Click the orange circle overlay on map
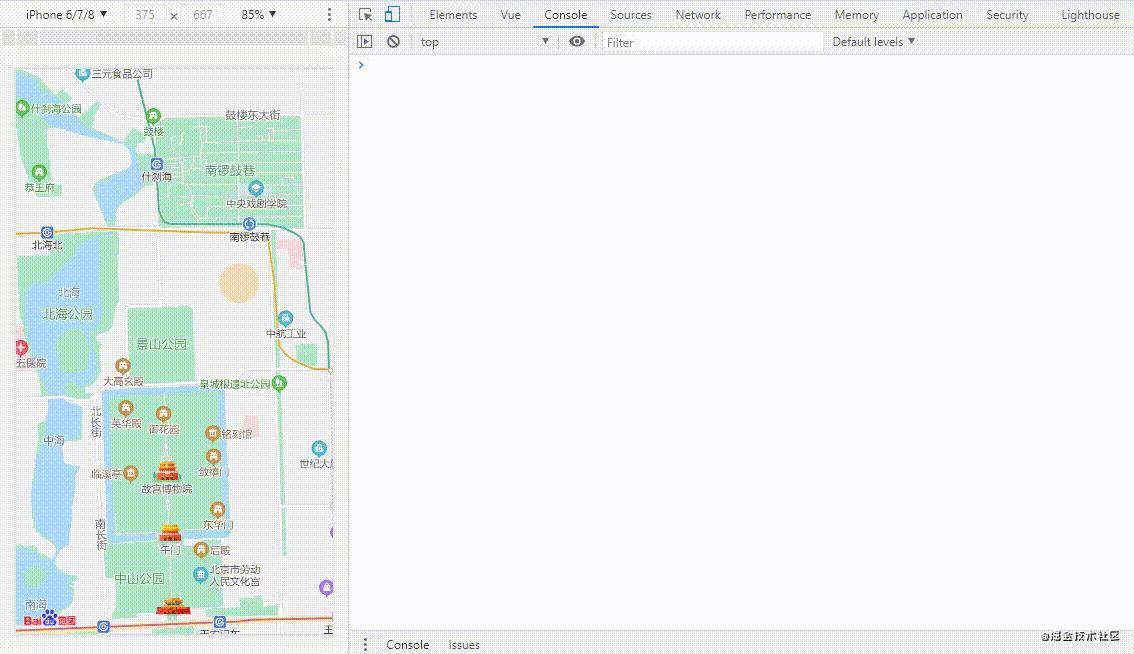This screenshot has width=1134, height=654. (x=239, y=283)
